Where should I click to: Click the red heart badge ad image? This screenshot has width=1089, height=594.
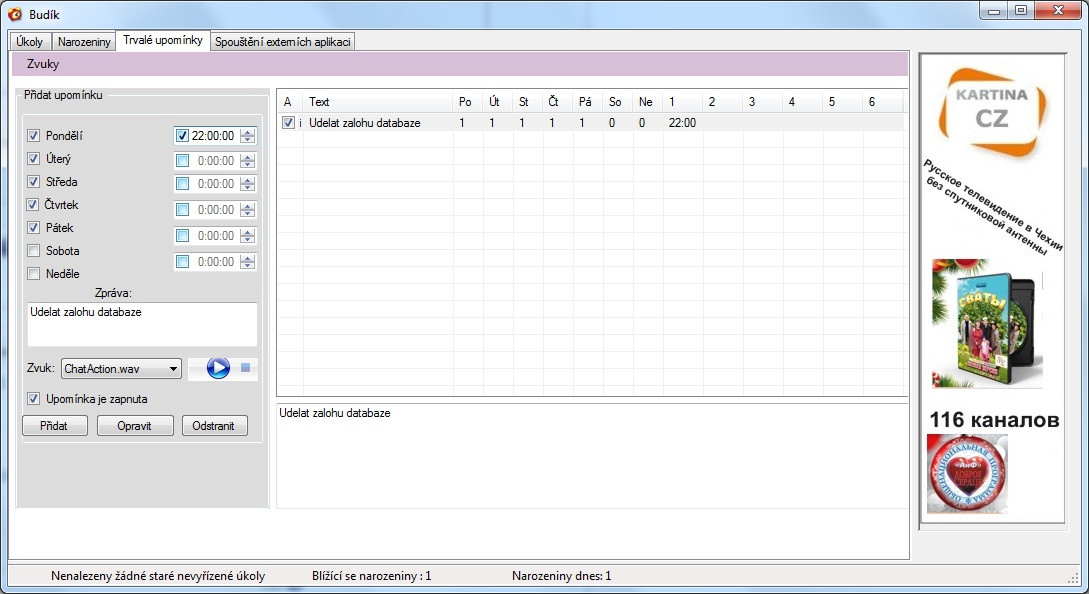967,474
